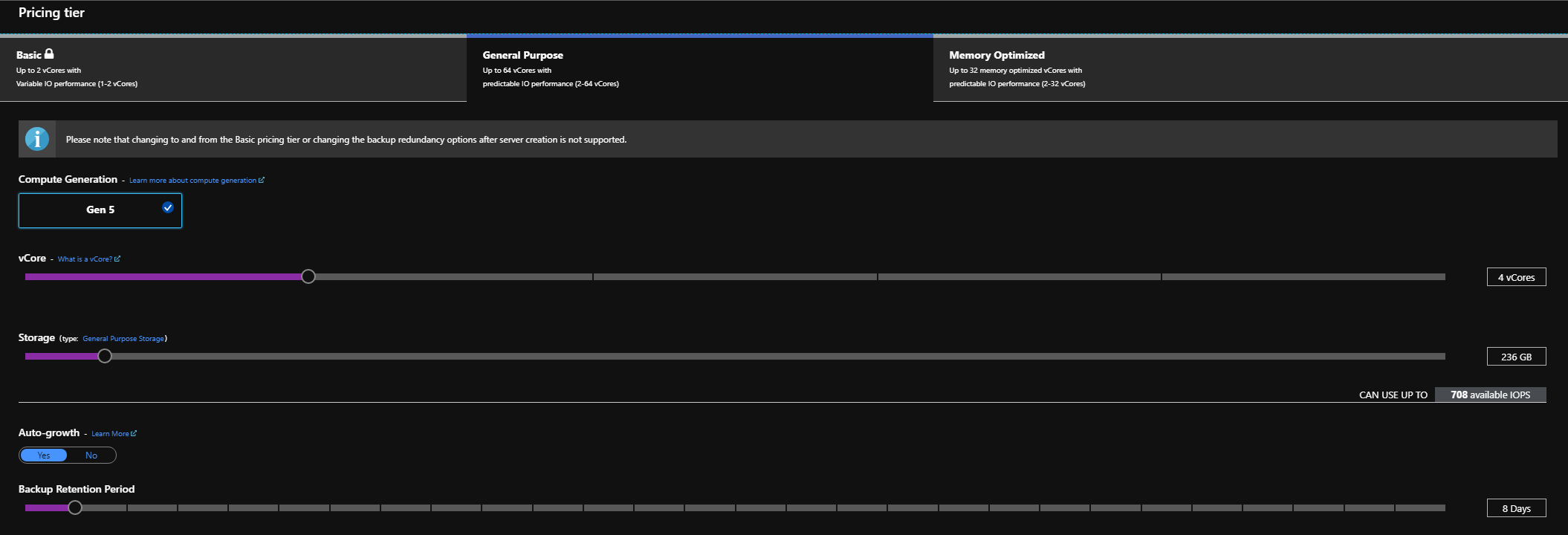Screen dimensions: 1568x535
Task: Click external link icon after Auto-growth Learn More
Action: (134, 433)
